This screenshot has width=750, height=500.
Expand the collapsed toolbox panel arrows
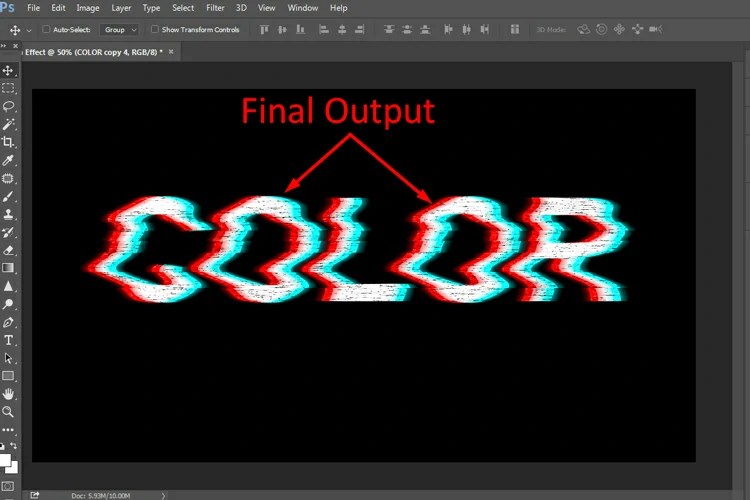(3, 46)
